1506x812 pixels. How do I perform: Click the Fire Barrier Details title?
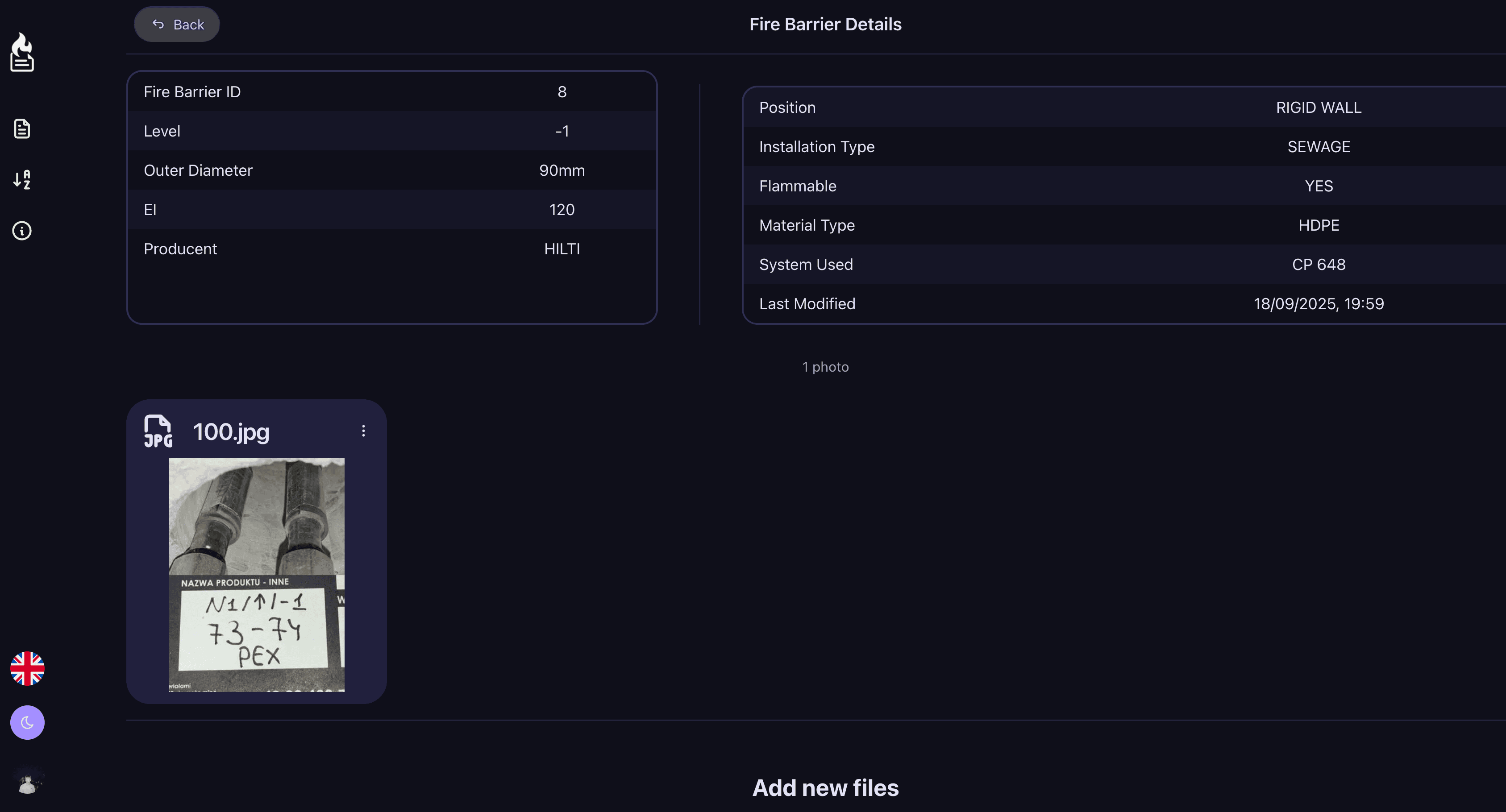tap(825, 24)
